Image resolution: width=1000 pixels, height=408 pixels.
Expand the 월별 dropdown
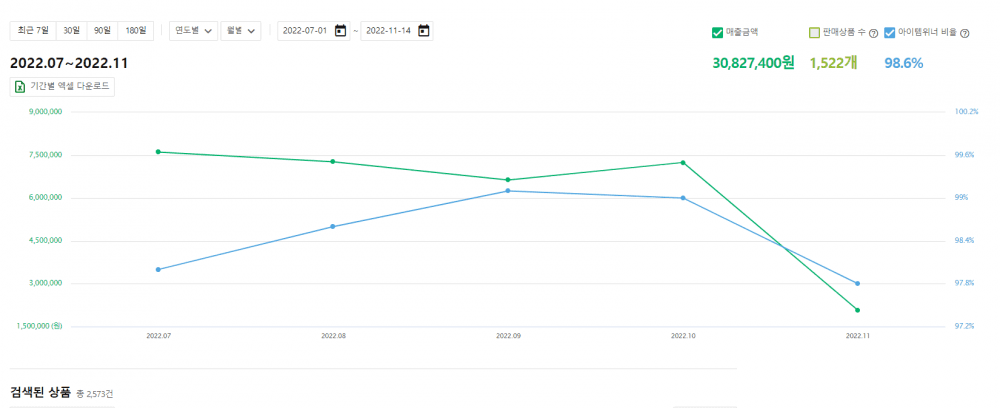(240, 31)
